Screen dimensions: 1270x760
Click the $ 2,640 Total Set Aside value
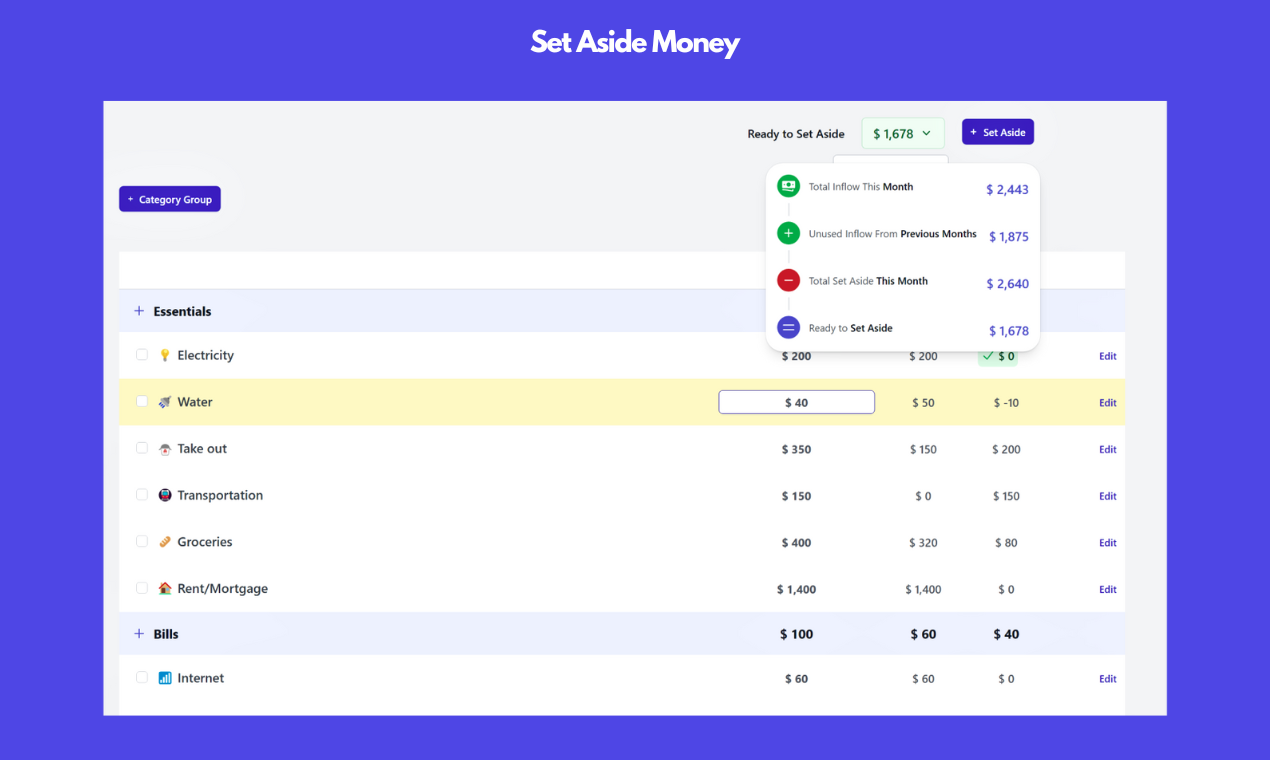tap(1007, 284)
